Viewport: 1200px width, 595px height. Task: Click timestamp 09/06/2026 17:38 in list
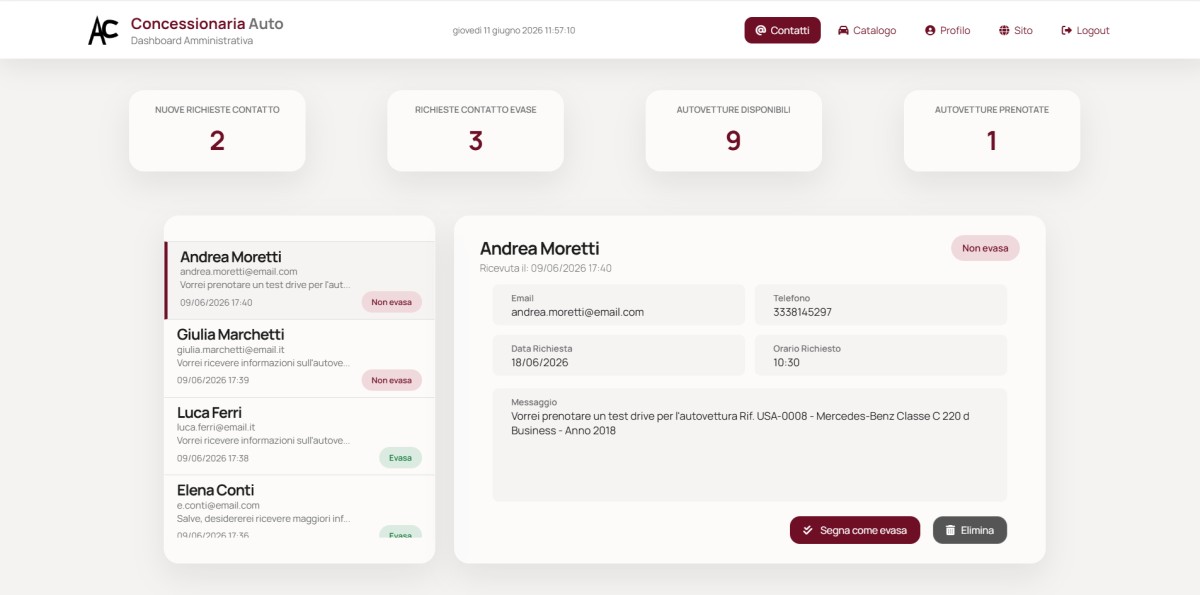point(213,458)
